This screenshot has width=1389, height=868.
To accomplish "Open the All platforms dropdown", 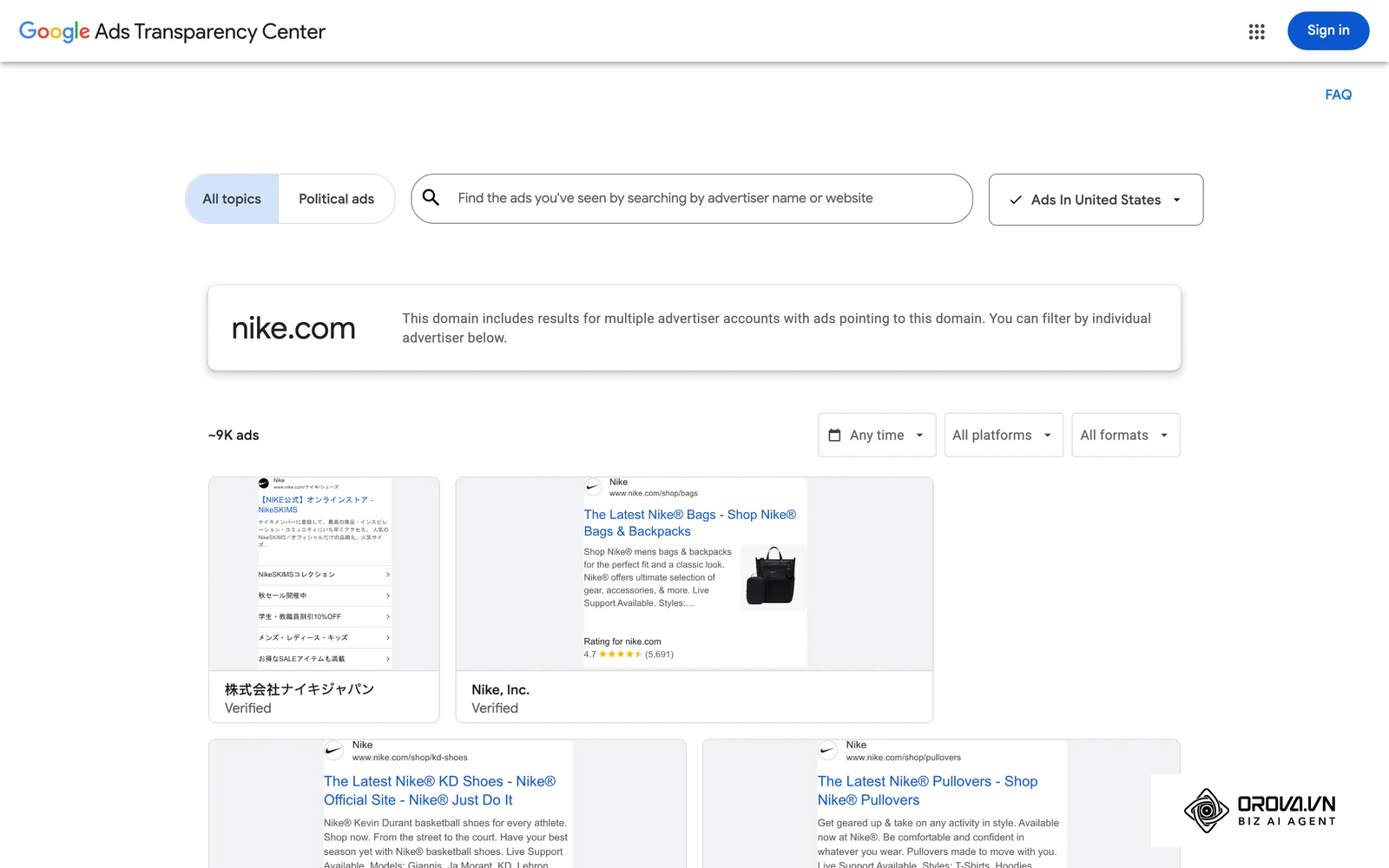I will pyautogui.click(x=1004, y=435).
